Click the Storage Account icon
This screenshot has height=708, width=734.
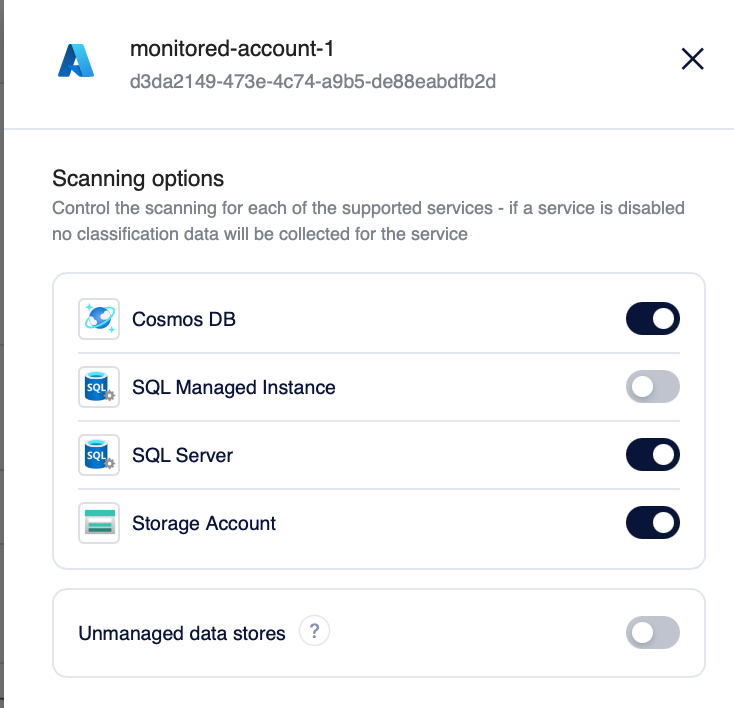[99, 523]
